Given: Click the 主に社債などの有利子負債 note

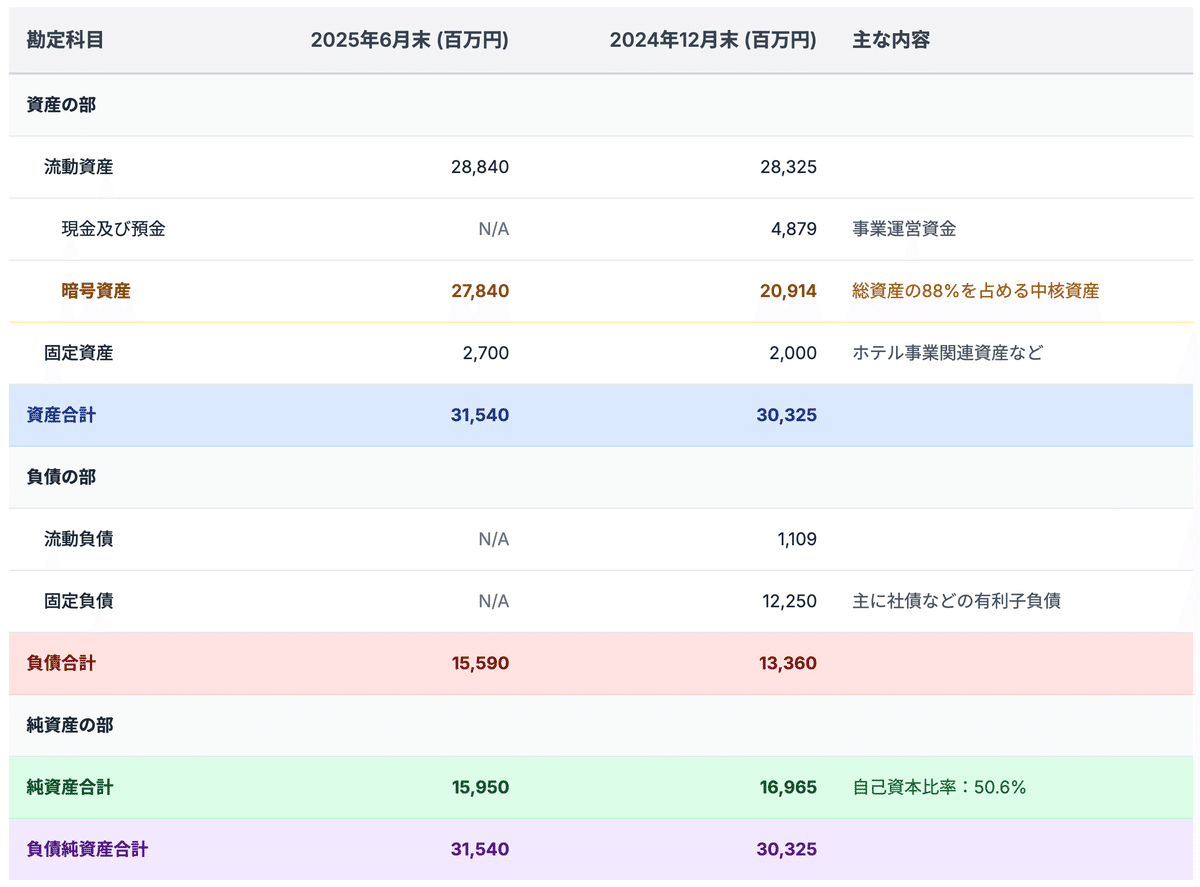Looking at the screenshot, I should point(956,601).
